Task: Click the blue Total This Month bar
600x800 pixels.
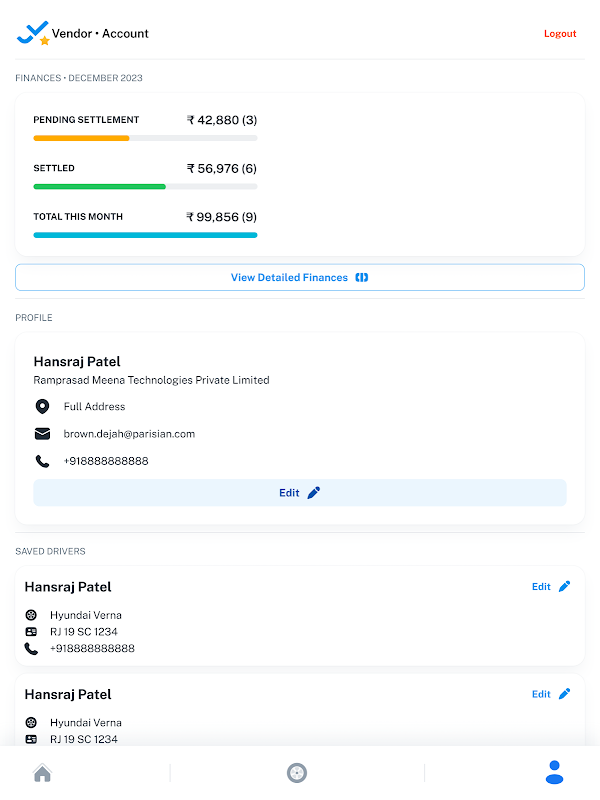Action: pos(145,235)
